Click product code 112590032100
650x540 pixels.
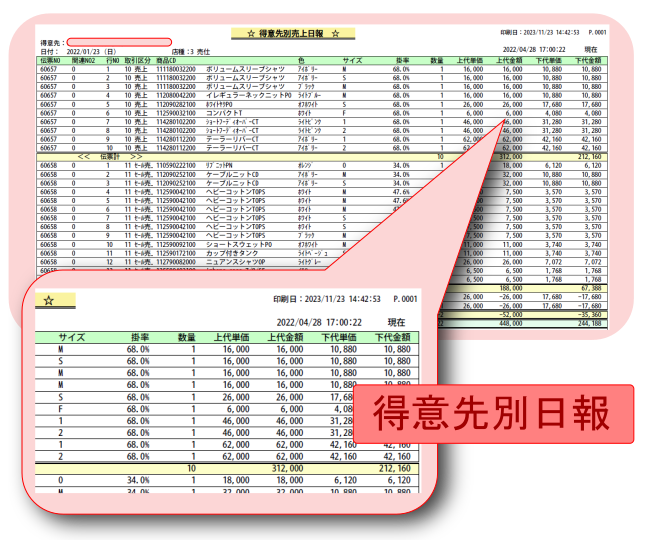[176, 113]
